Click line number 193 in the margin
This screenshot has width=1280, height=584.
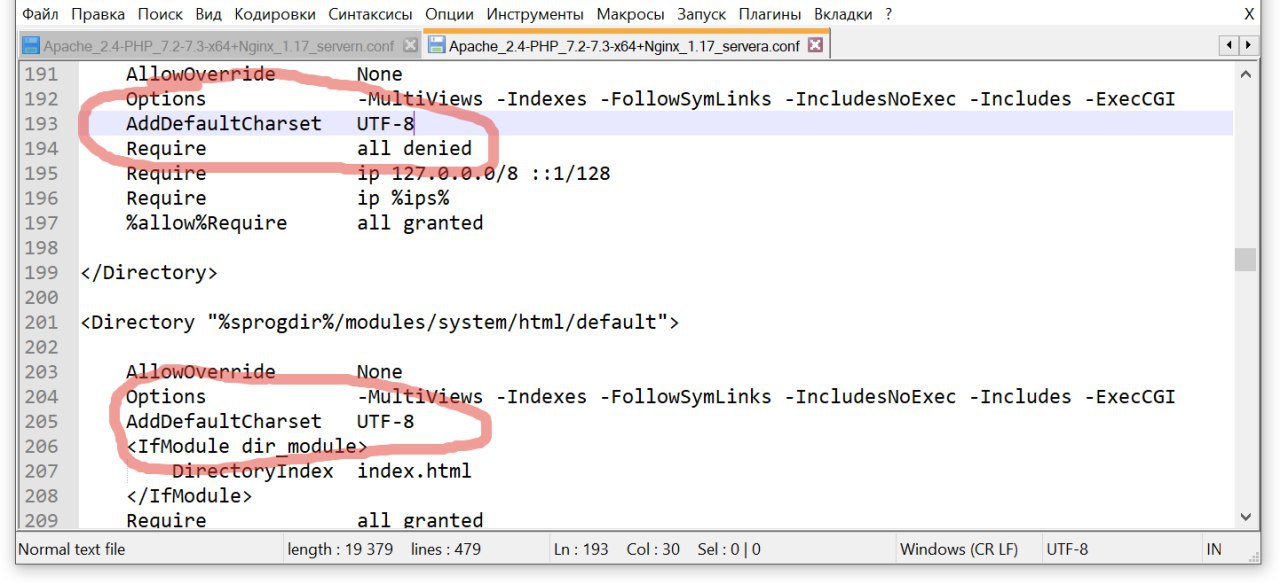[x=41, y=123]
